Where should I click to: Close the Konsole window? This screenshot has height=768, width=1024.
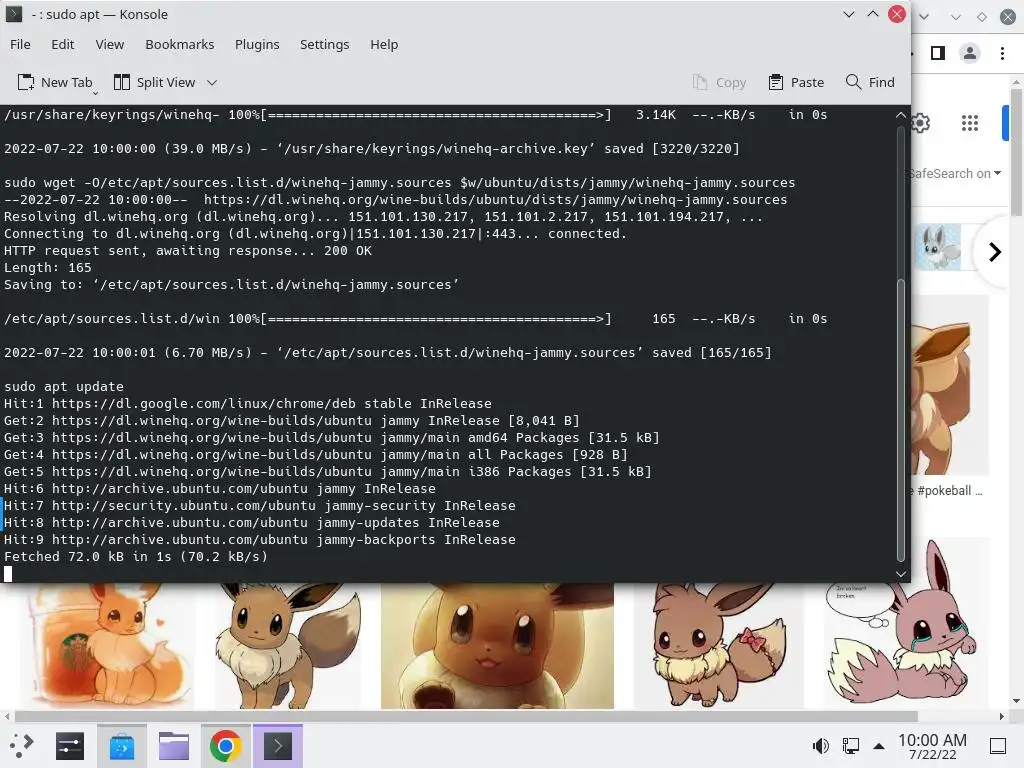[x=897, y=14]
